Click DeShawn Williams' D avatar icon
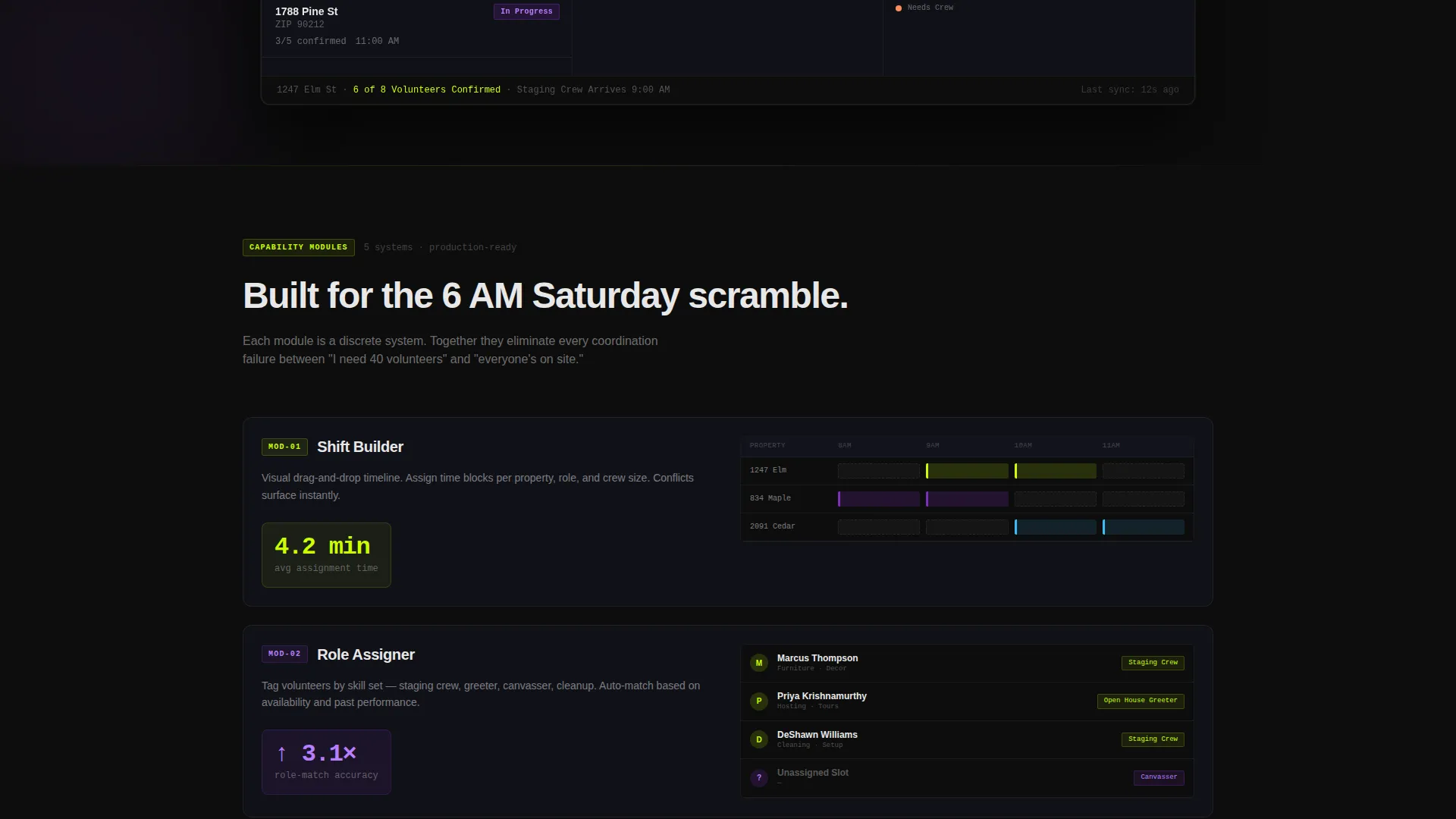The width and height of the screenshot is (1456, 819). point(758,739)
